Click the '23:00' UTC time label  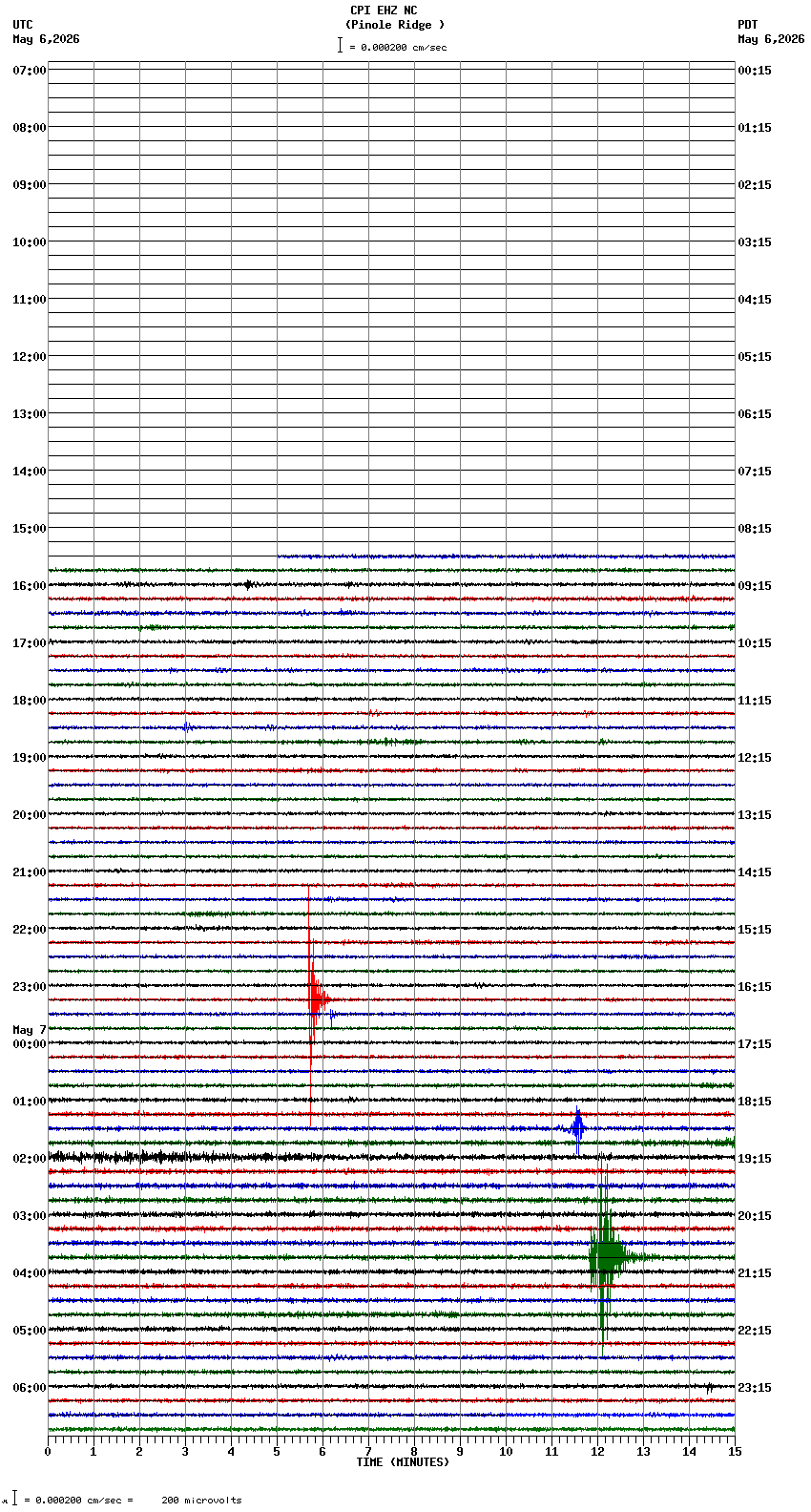(x=30, y=987)
